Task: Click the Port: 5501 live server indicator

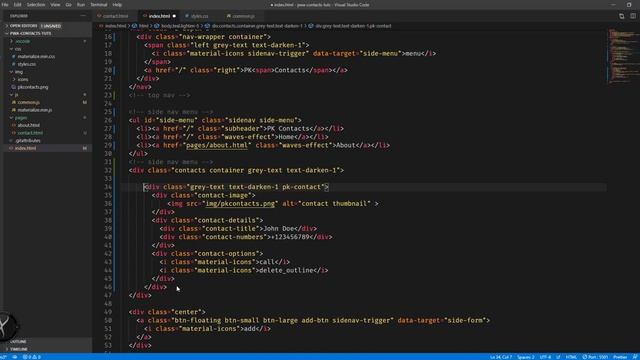Action: tap(595, 357)
